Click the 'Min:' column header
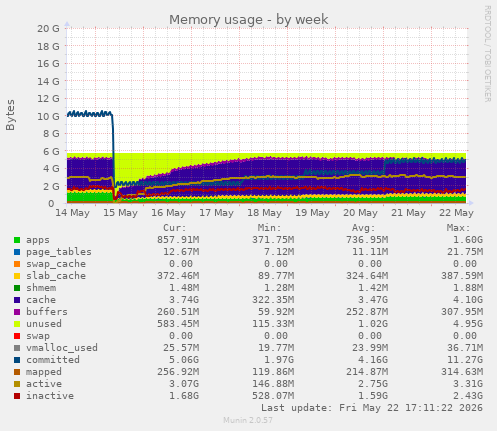497x431 pixels. [270, 228]
